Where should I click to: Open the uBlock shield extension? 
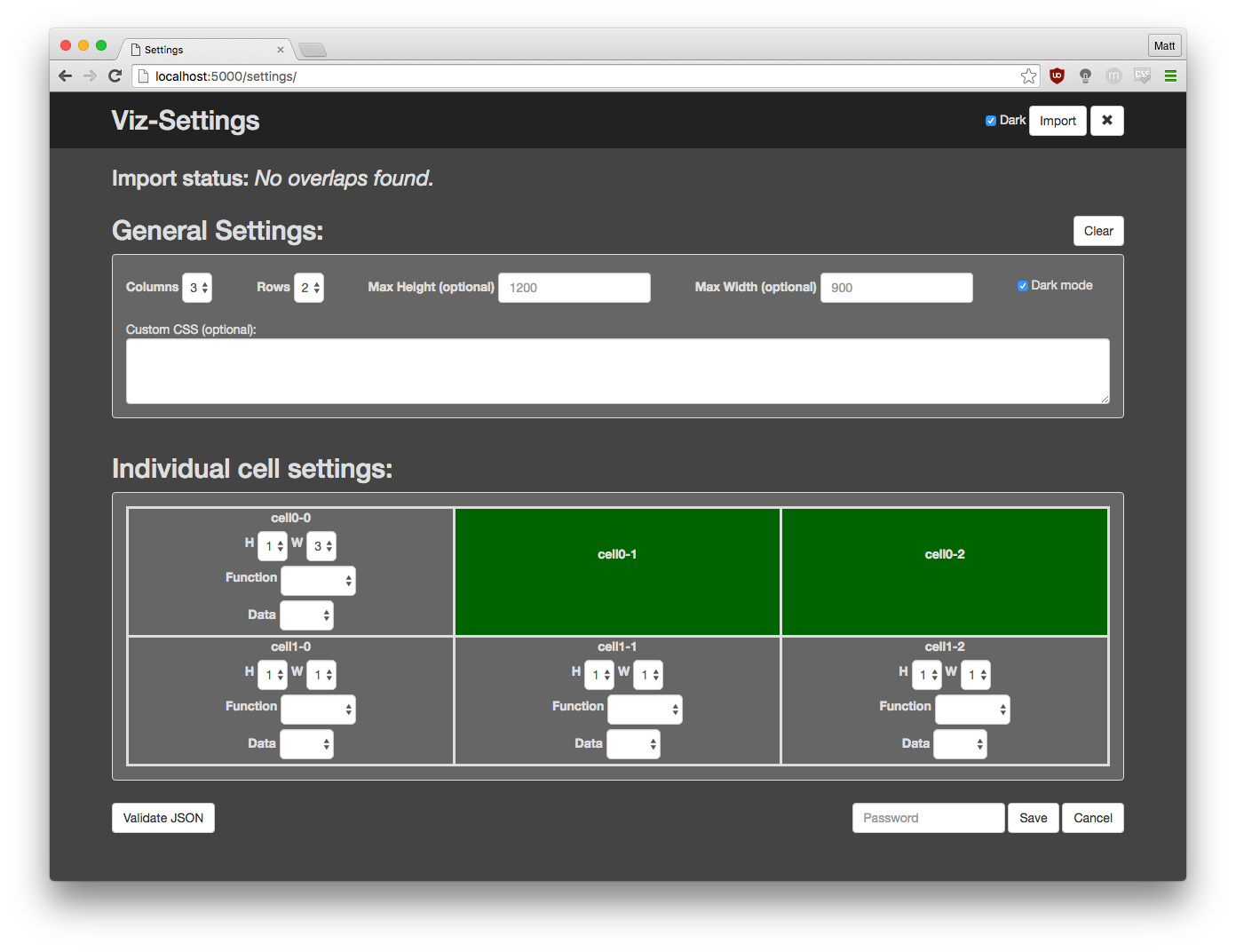1057,76
